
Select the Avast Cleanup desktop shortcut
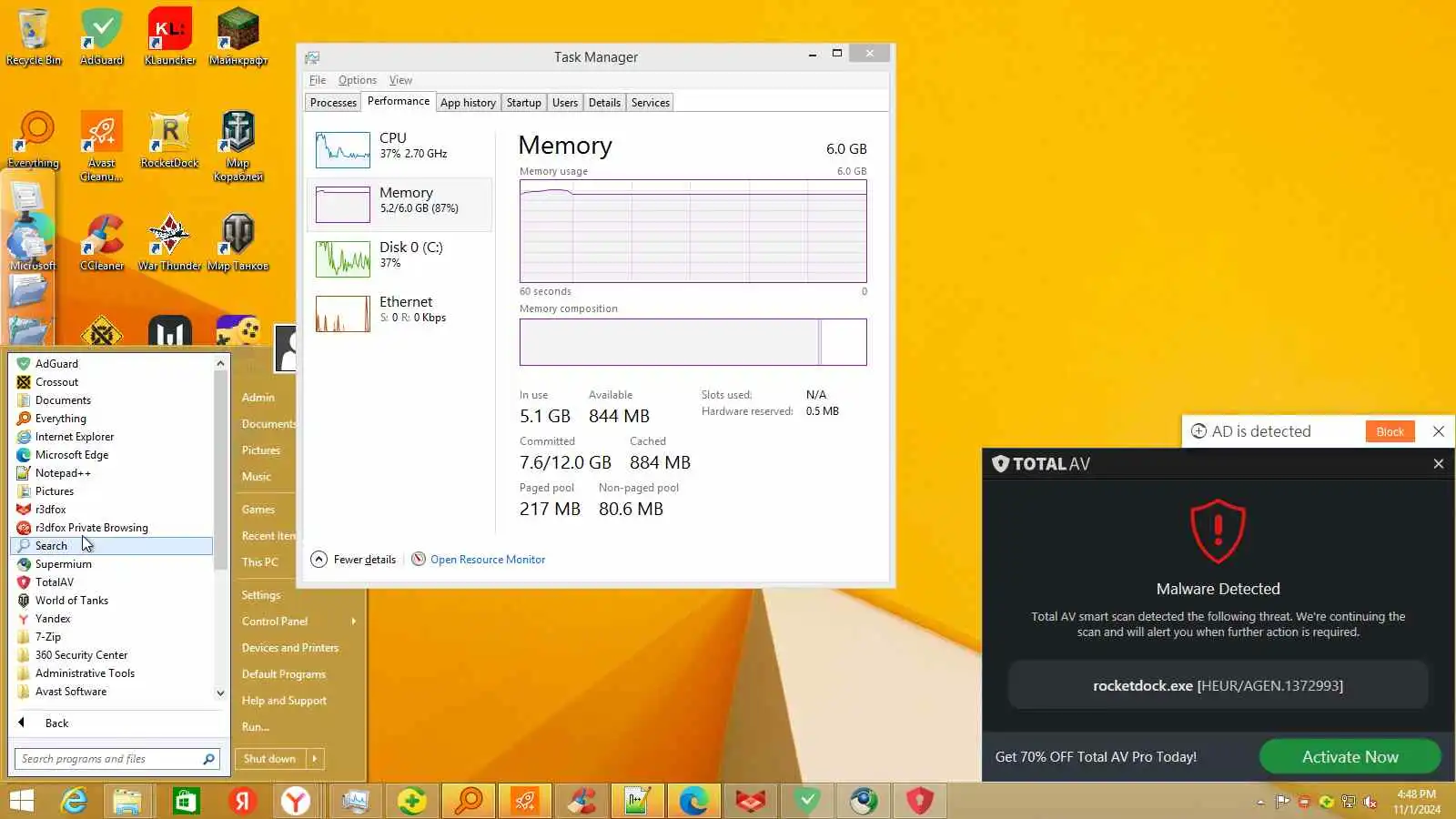tap(102, 146)
